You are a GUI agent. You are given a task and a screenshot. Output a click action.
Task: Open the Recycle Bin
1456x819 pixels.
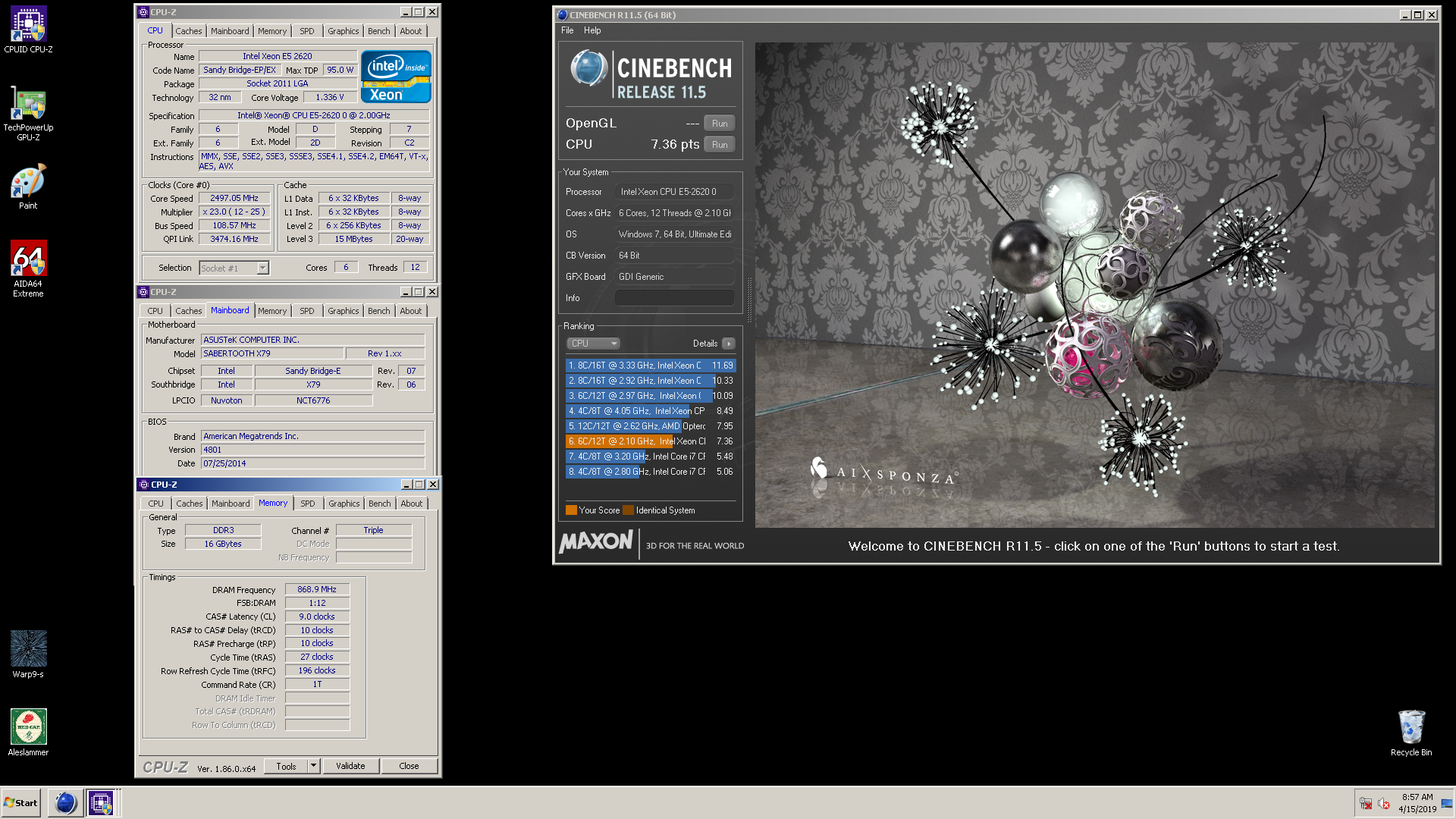[1411, 733]
